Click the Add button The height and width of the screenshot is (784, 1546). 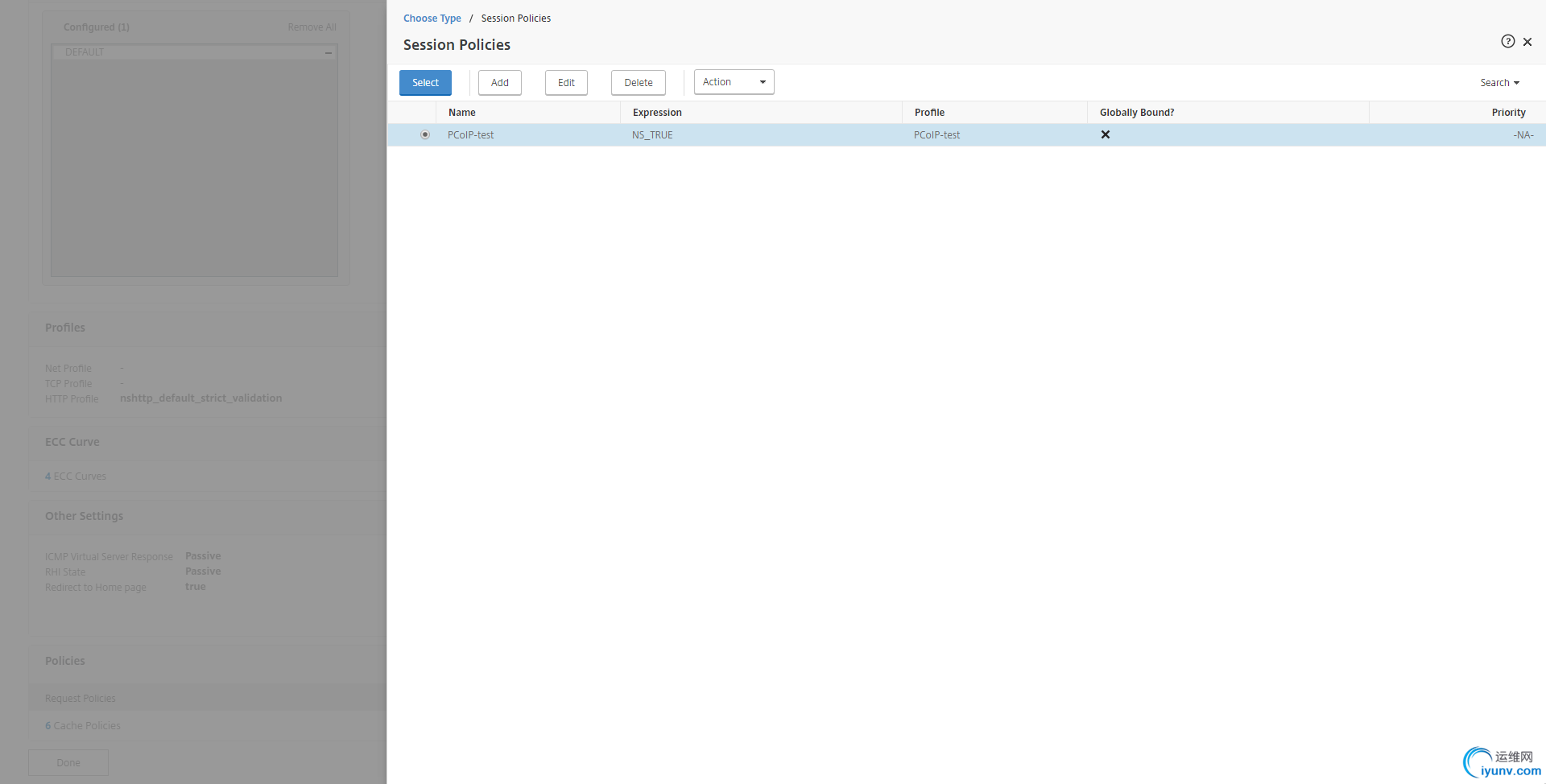[x=500, y=83]
